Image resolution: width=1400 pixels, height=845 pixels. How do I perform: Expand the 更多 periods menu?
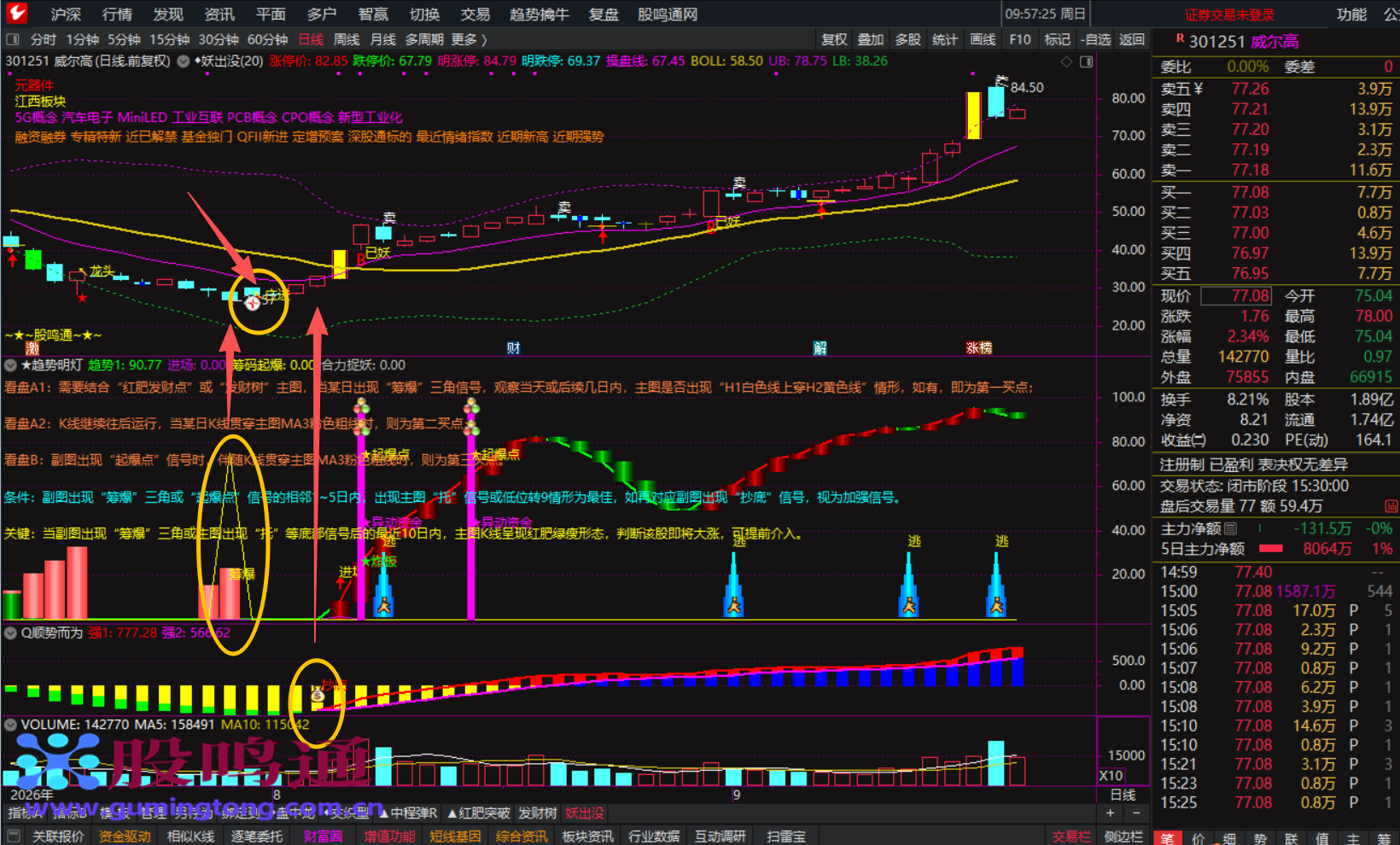coord(469,39)
